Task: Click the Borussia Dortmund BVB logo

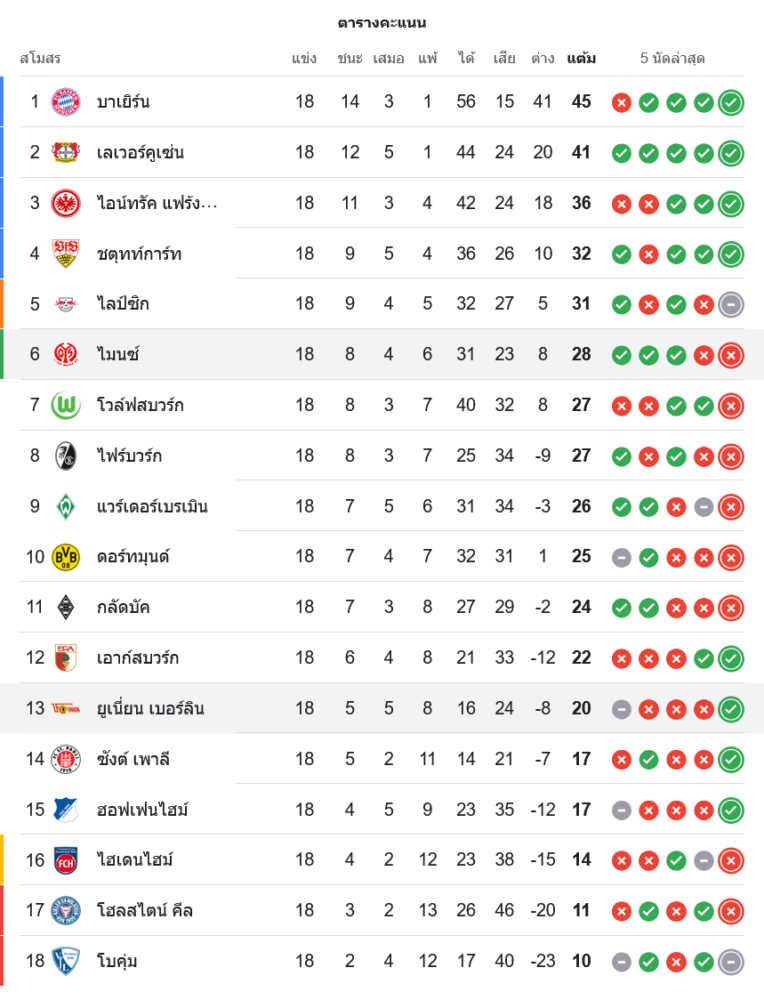Action: point(65,556)
